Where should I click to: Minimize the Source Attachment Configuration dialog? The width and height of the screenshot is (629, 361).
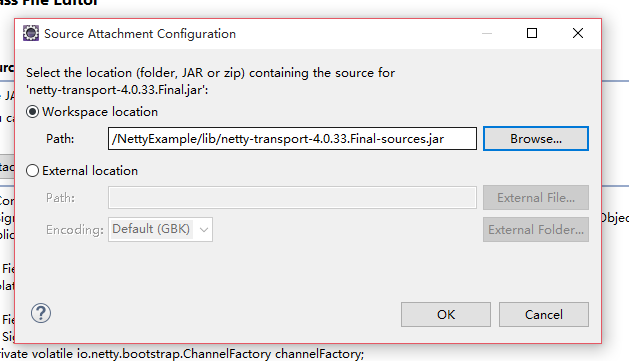point(487,33)
